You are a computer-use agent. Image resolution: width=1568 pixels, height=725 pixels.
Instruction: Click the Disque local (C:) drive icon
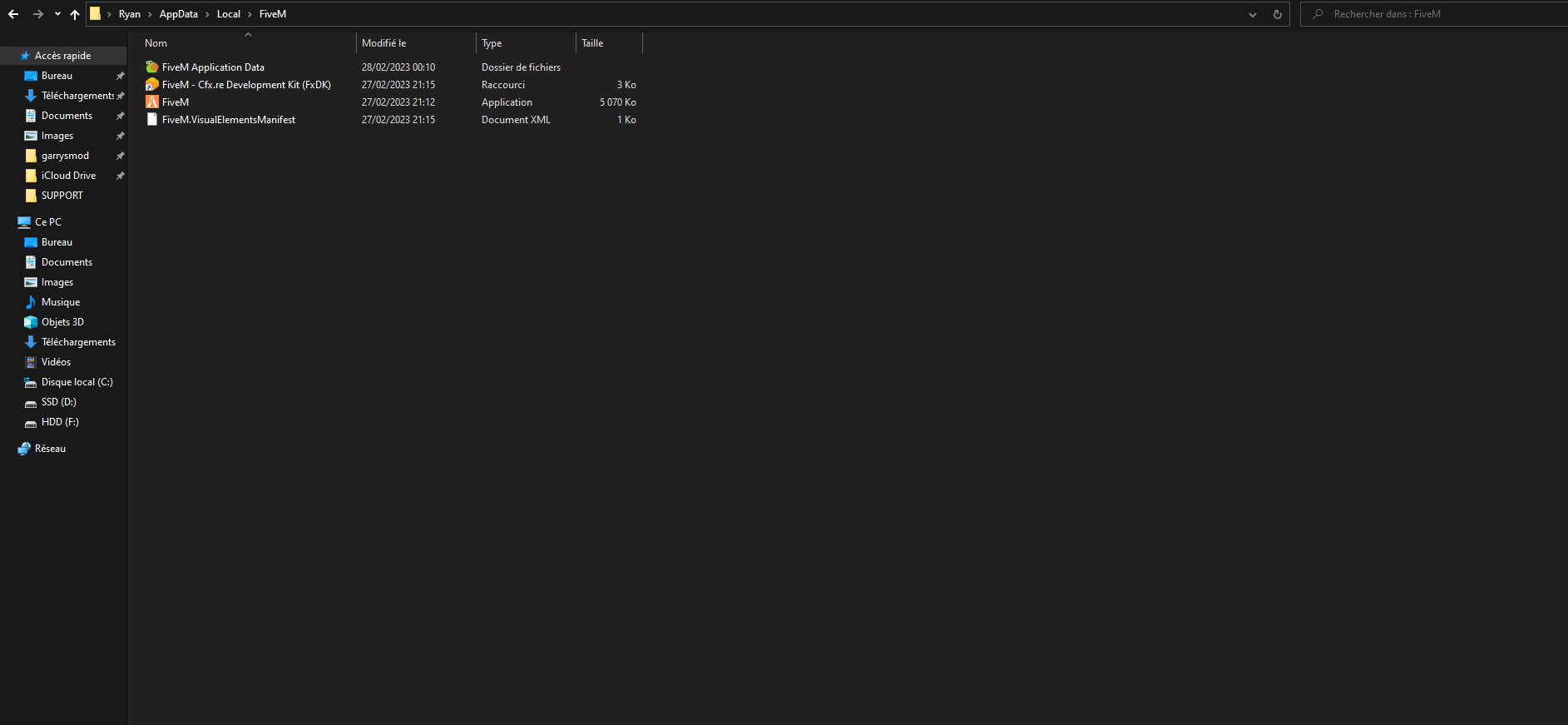31,382
